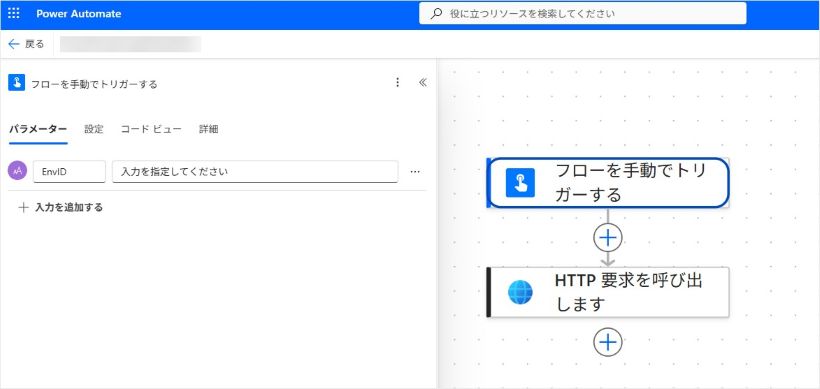Click the globe icon on HTTP card
Viewport: 820px width, 389px height.
[520, 292]
